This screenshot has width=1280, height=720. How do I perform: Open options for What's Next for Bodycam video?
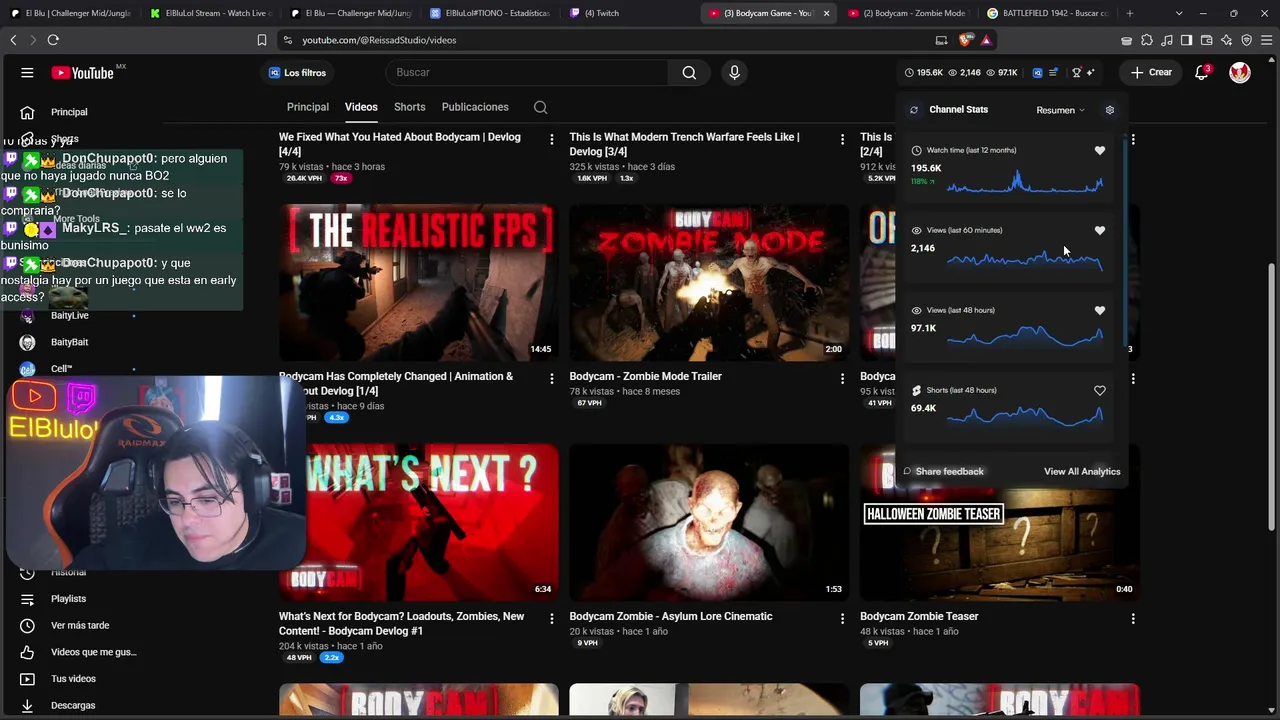tap(551, 619)
